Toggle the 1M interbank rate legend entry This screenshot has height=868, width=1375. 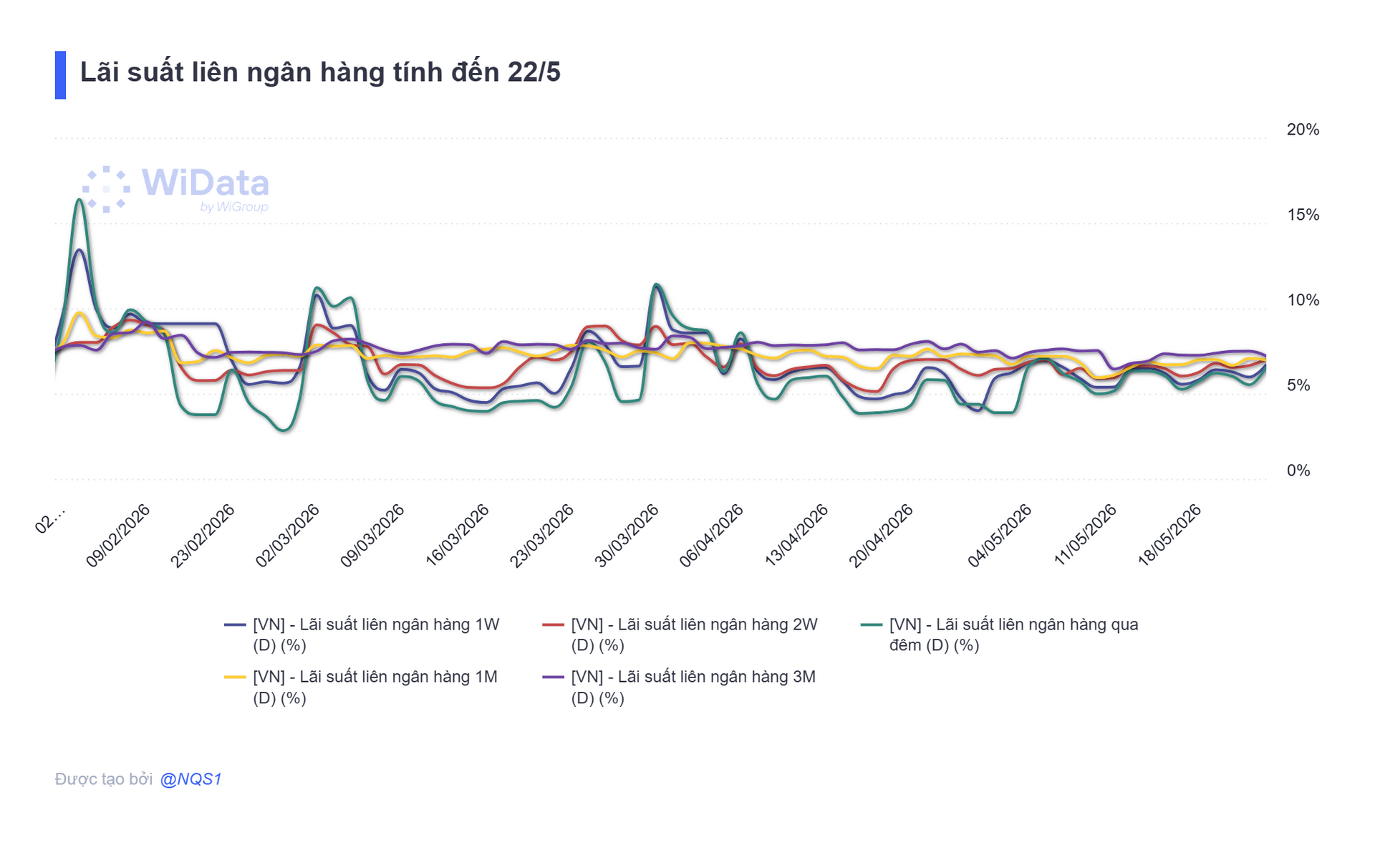coord(362,687)
